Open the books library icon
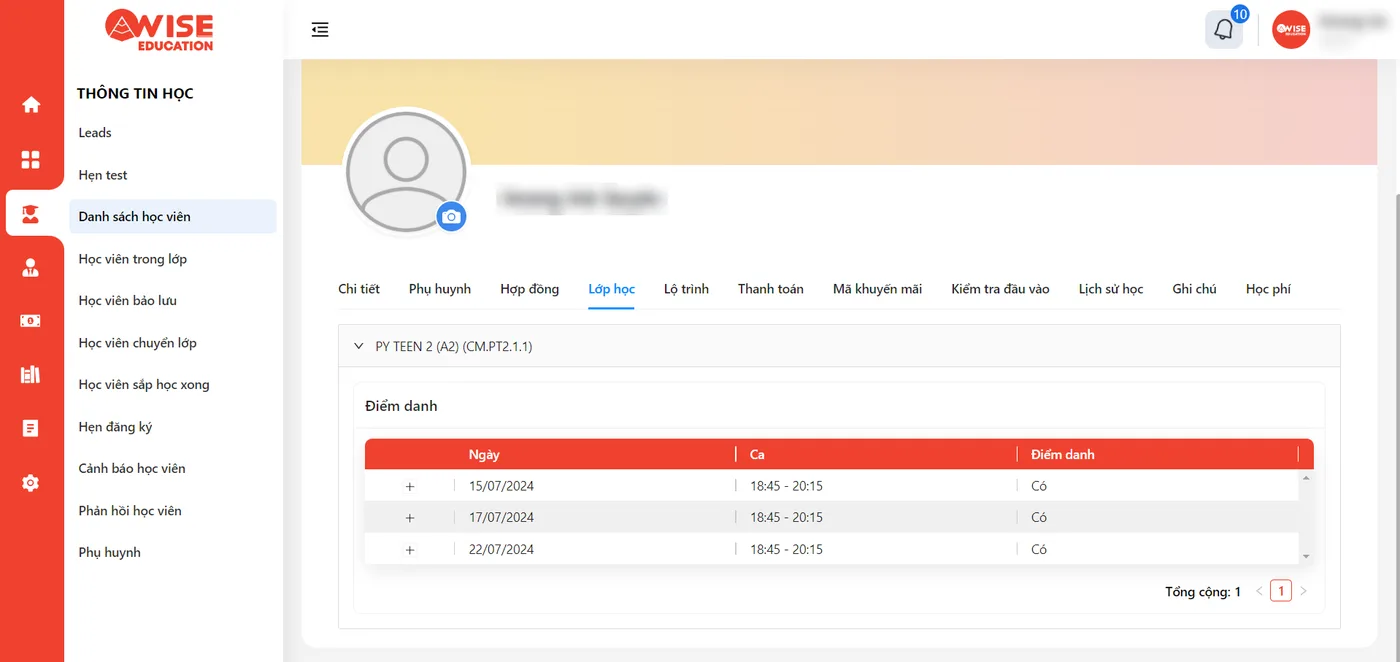 click(x=31, y=375)
